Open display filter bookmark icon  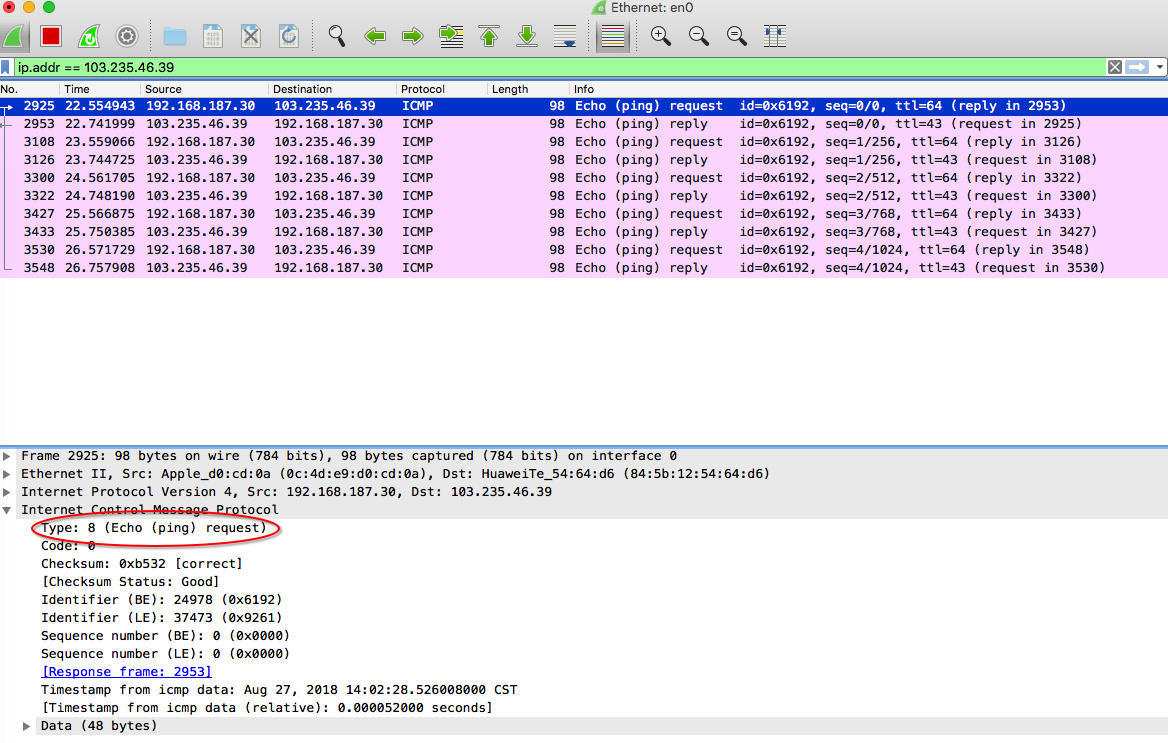6,67
